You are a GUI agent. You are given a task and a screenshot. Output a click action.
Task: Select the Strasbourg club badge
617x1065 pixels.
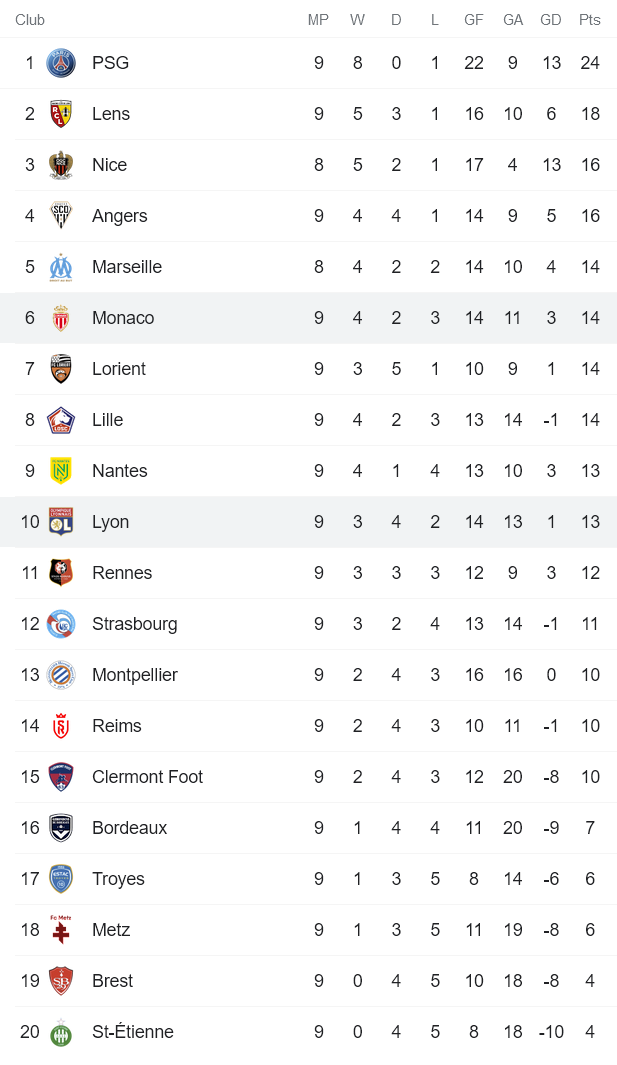[61, 624]
